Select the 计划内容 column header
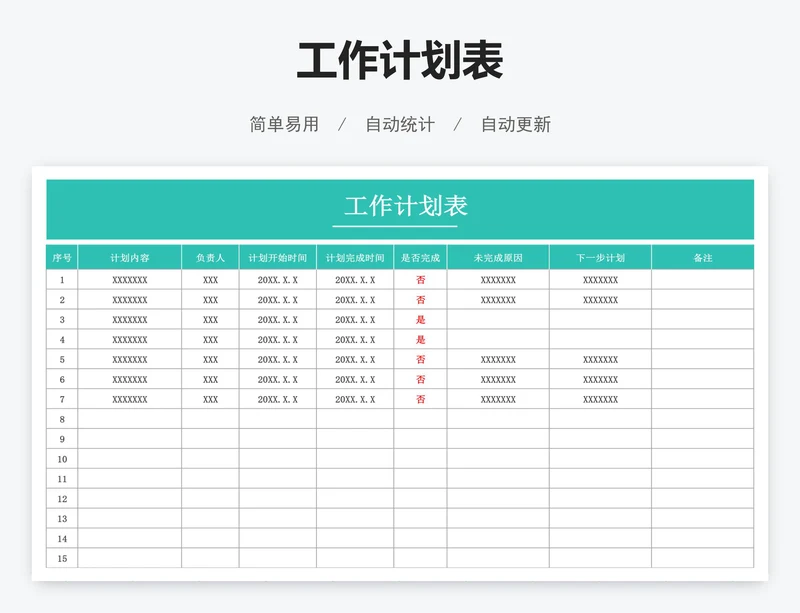The height and width of the screenshot is (613, 800). [130, 257]
